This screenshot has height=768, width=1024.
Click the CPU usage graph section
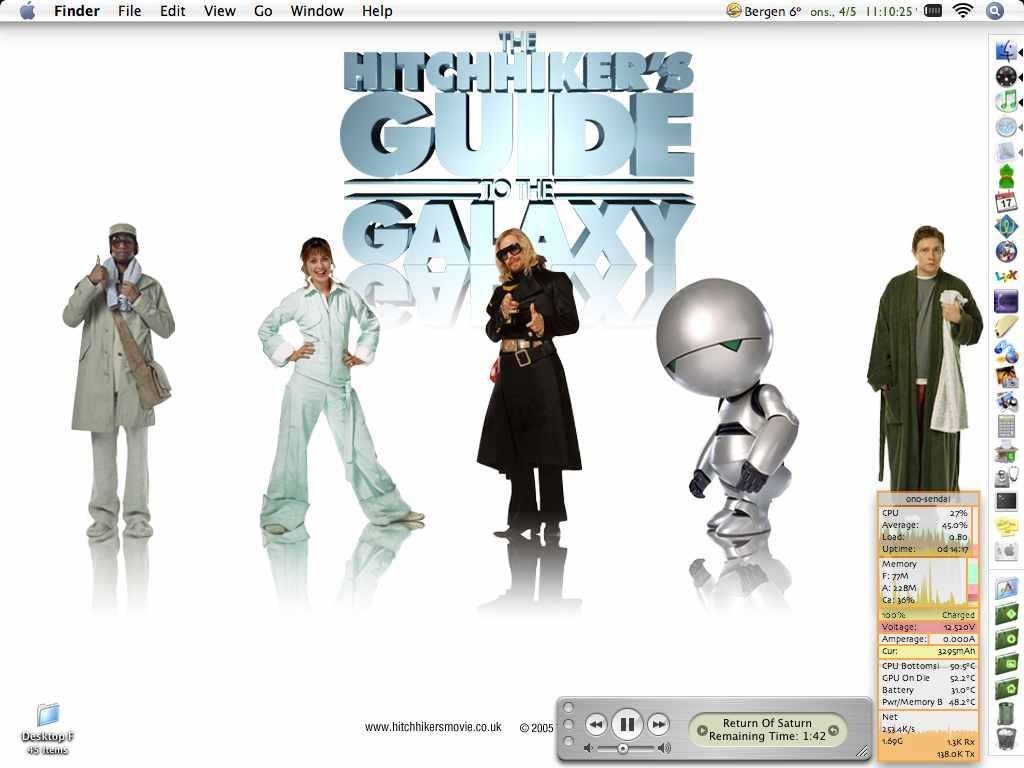point(927,531)
